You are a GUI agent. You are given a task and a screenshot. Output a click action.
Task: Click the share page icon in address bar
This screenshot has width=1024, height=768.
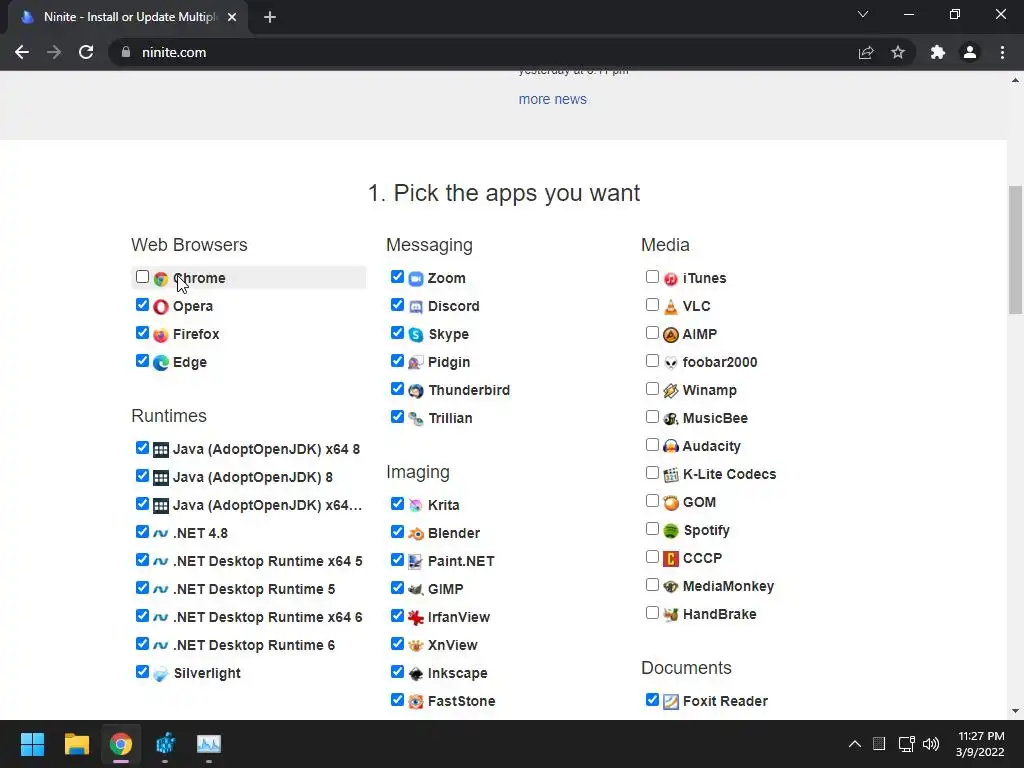(866, 52)
